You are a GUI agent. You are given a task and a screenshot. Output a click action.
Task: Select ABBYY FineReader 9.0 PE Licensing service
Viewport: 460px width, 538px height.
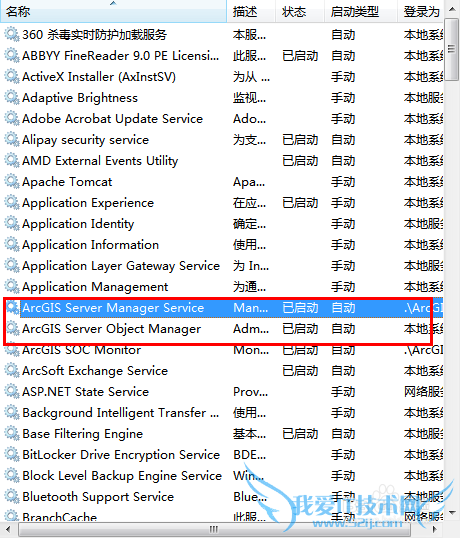click(x=120, y=56)
